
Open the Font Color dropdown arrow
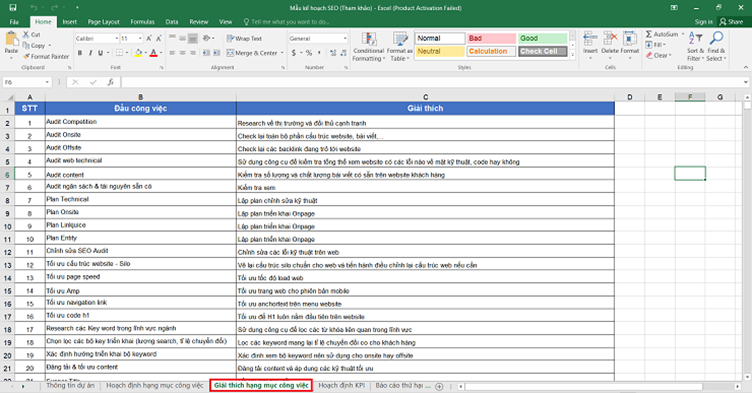(161, 53)
